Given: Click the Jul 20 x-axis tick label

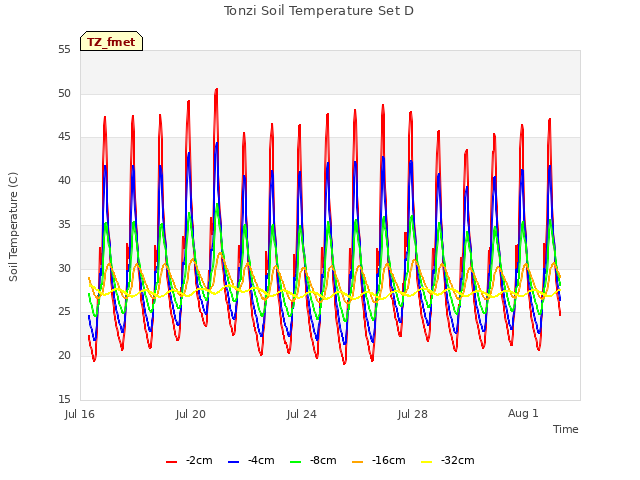Looking at the screenshot, I should pos(191,414).
